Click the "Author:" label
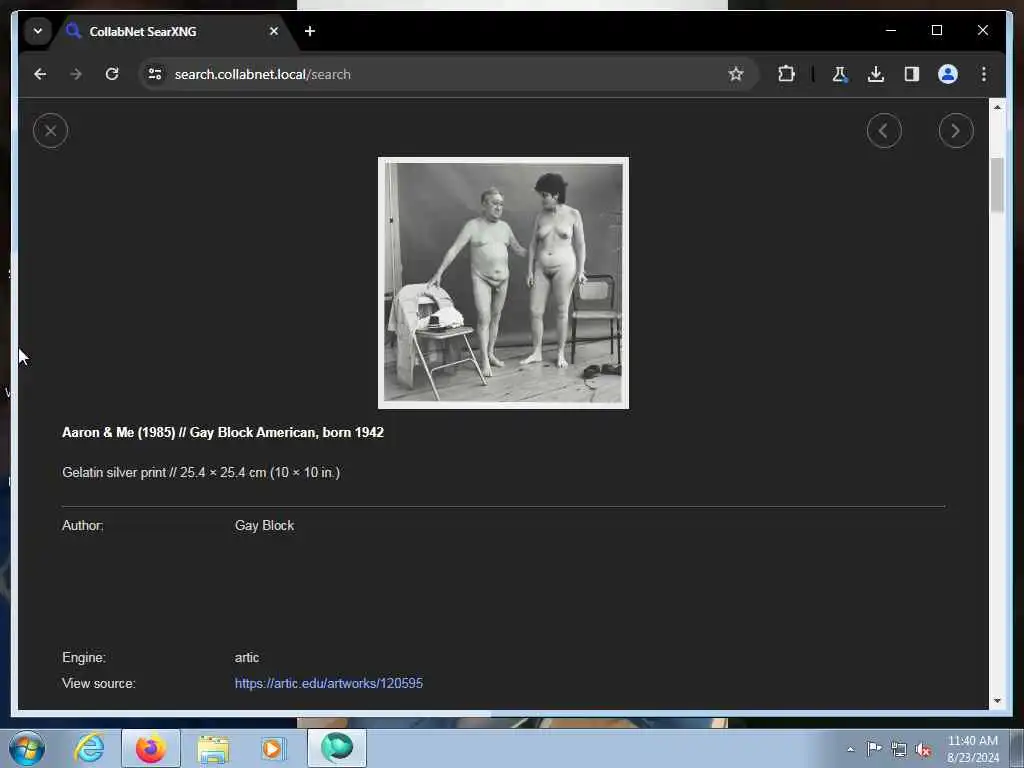The height and width of the screenshot is (768, 1024). point(83,526)
